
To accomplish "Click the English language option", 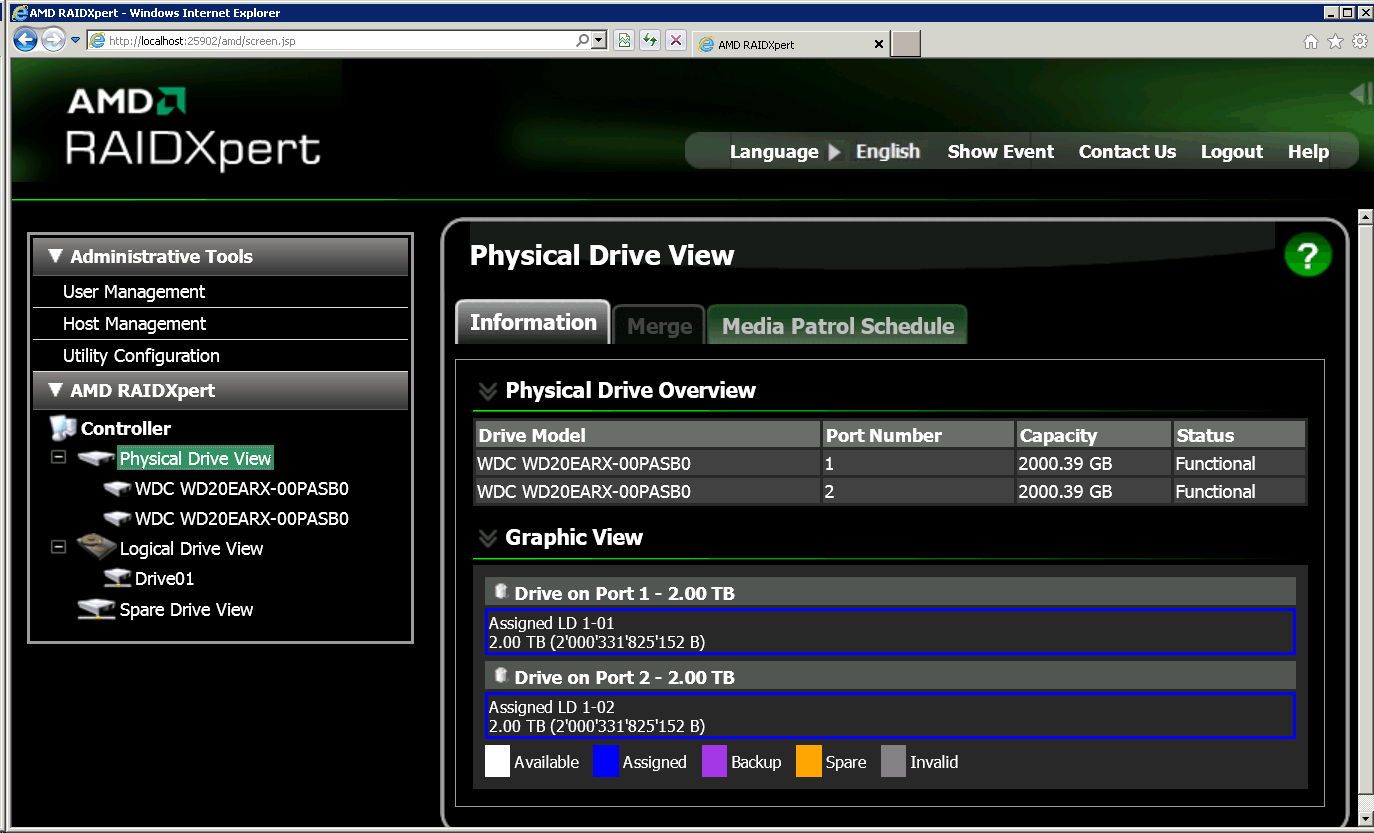I will click(x=888, y=152).
